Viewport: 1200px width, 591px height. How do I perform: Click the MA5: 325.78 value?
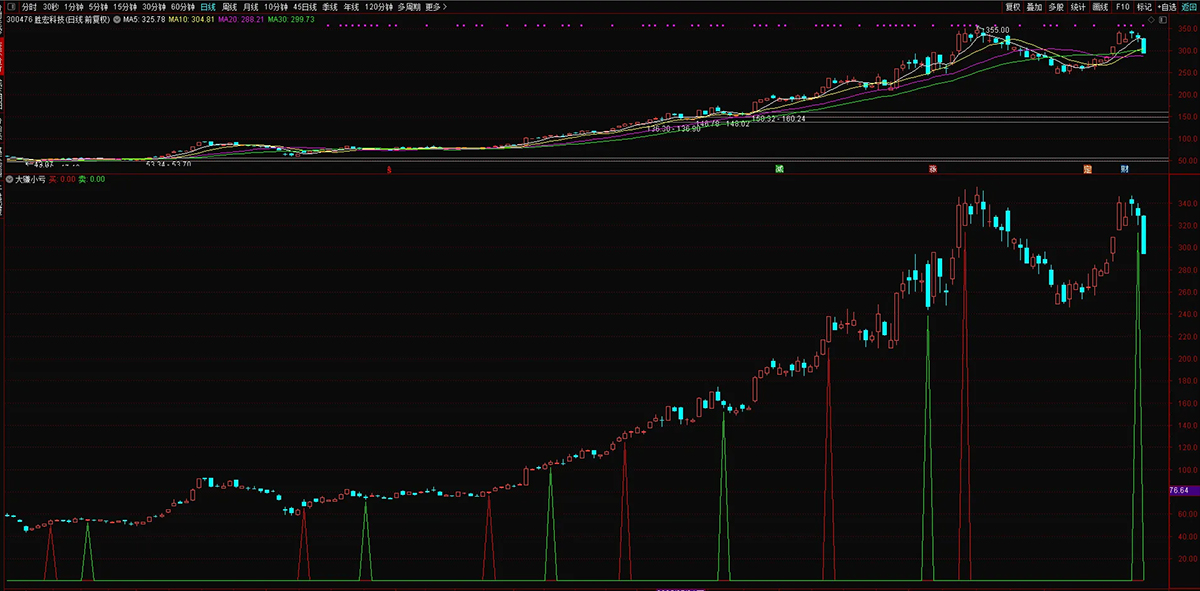pos(143,19)
